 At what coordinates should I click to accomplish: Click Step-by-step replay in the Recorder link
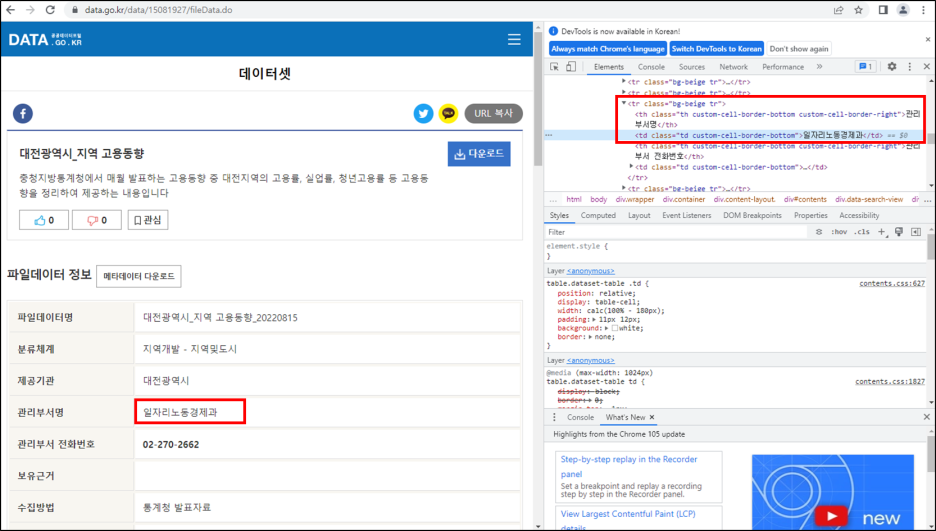click(629, 467)
